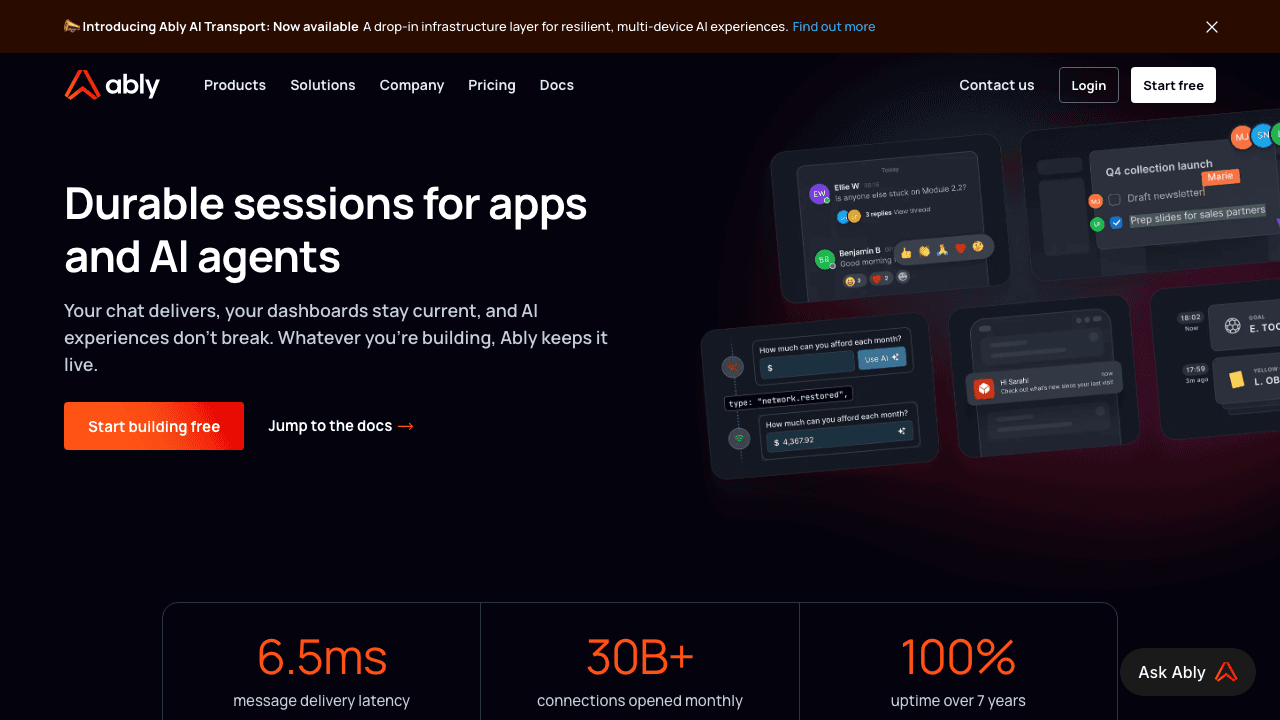Open Docs from the top navigation

click(556, 85)
